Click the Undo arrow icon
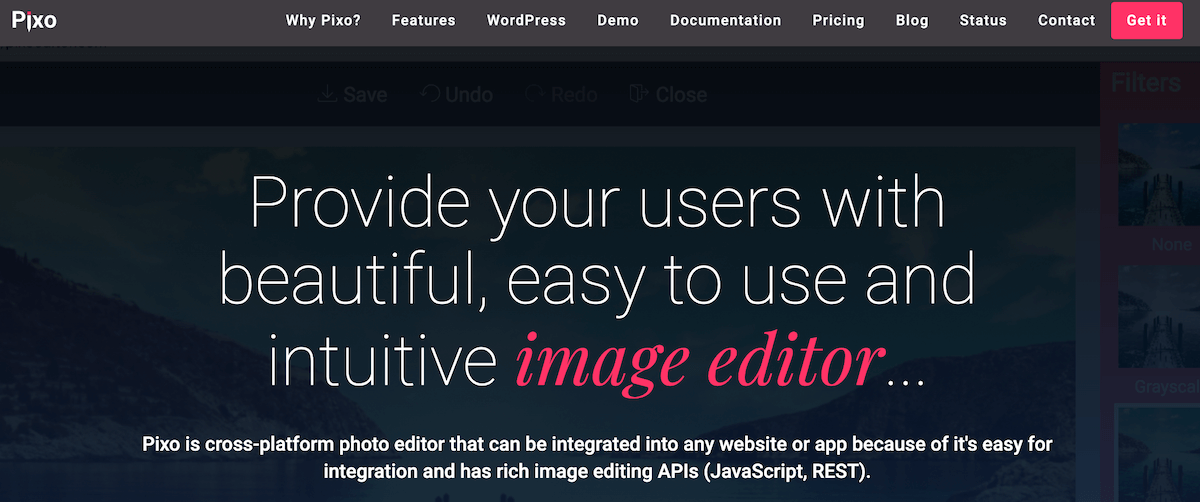1200x502 pixels. coord(430,94)
